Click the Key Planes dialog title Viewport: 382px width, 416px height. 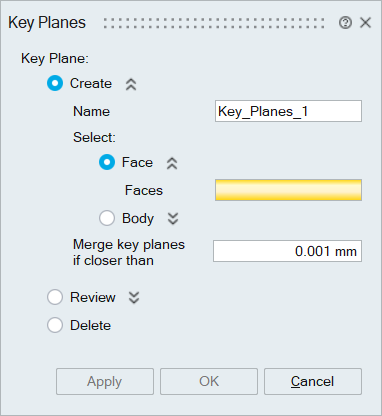[x=47, y=23]
